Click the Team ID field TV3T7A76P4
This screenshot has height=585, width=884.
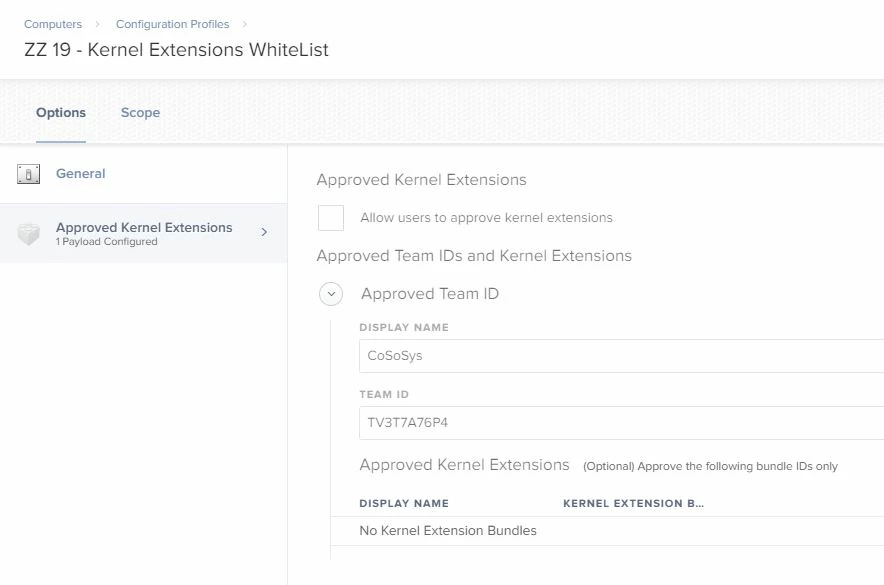tap(621, 423)
